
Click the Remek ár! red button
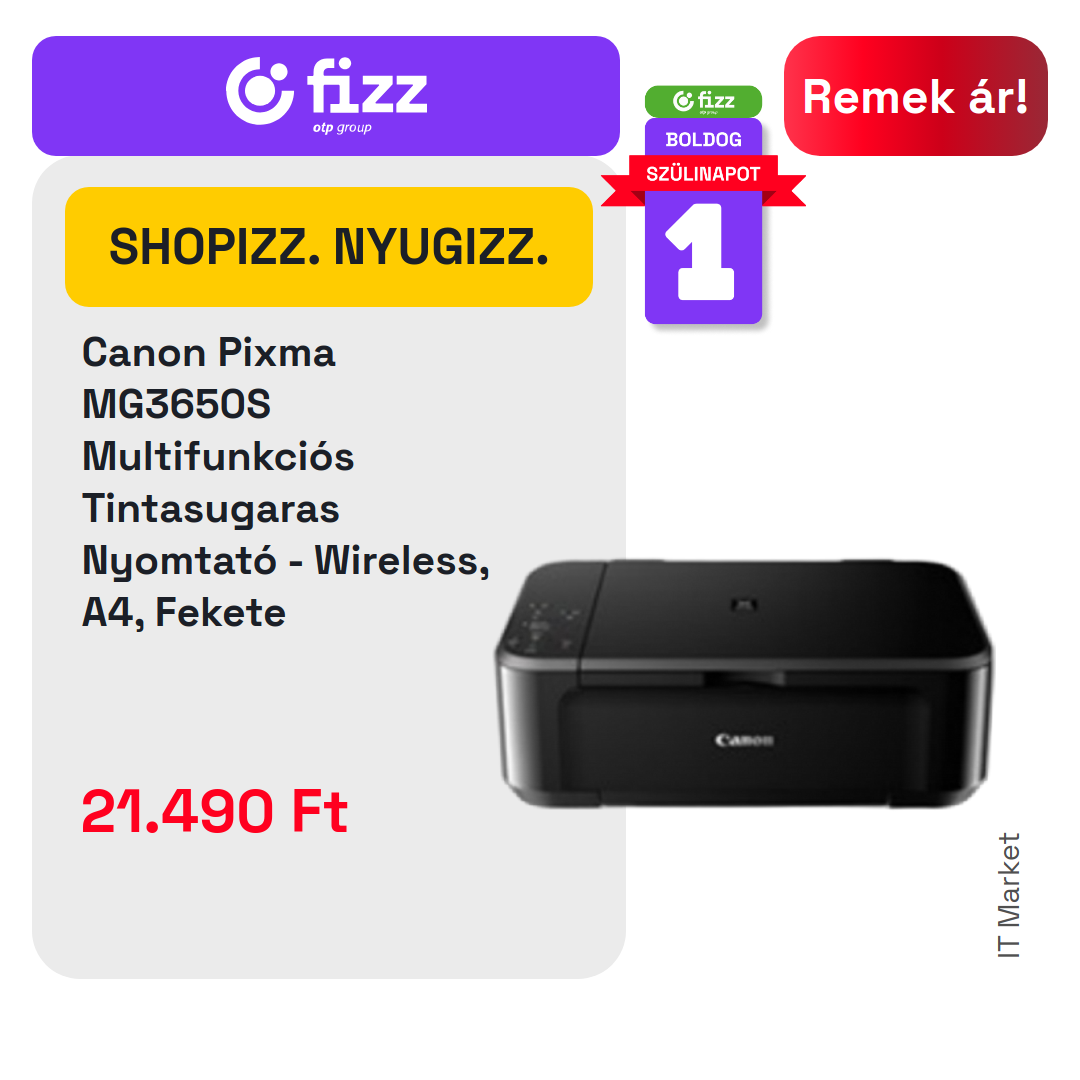coord(915,96)
